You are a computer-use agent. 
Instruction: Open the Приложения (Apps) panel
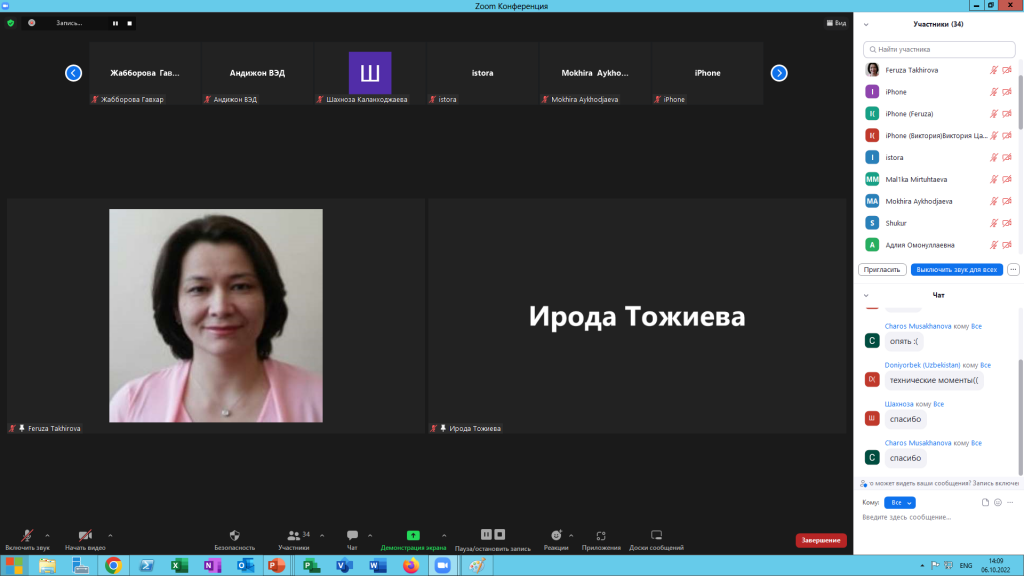click(x=601, y=535)
